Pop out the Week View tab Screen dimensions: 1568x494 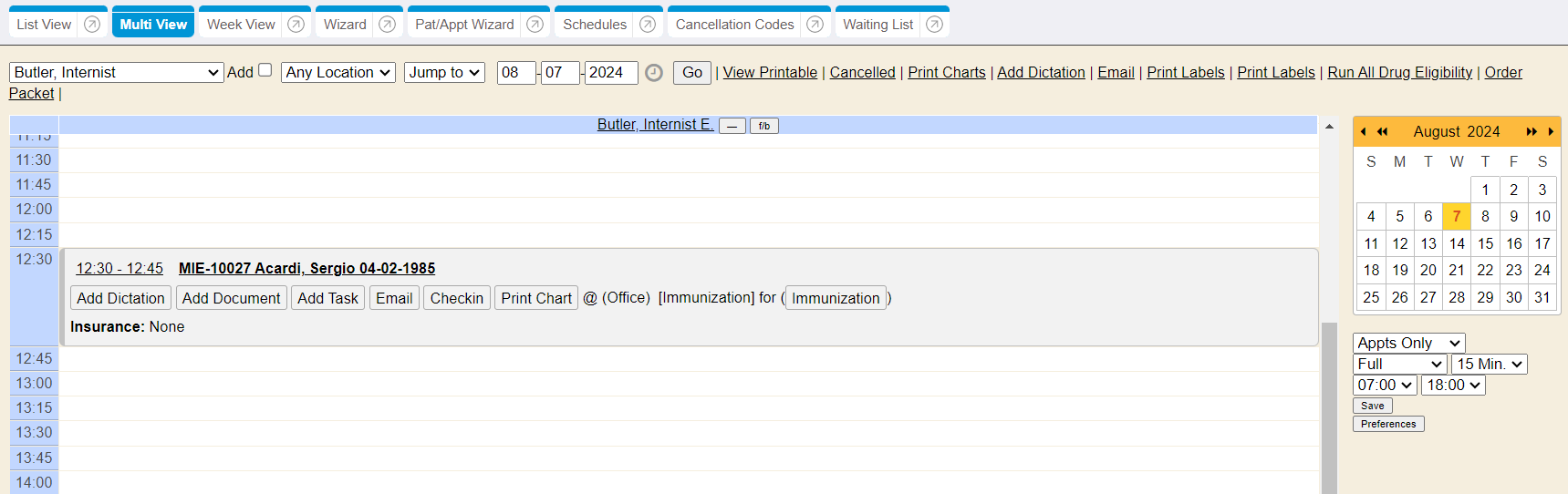pos(296,25)
